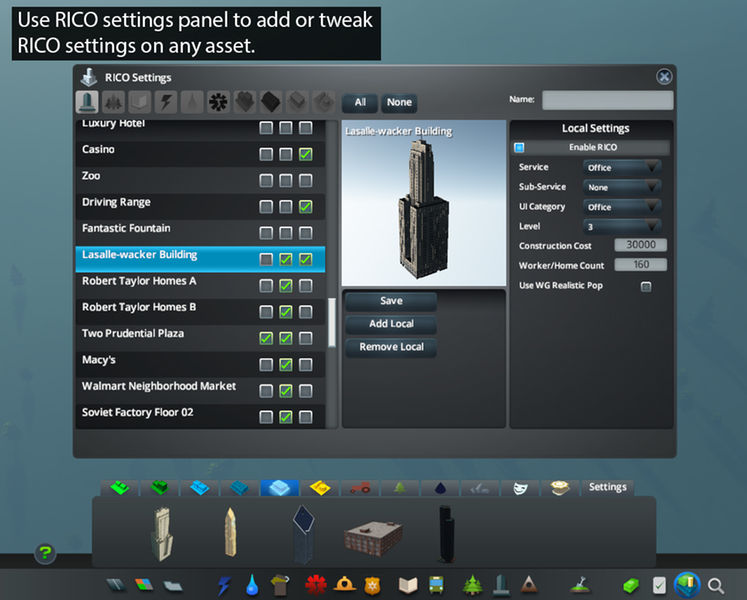Toggle the first checkbox for Two Prudential Plaza
Viewport: 747px width, 600px height.
pyautogui.click(x=266, y=338)
